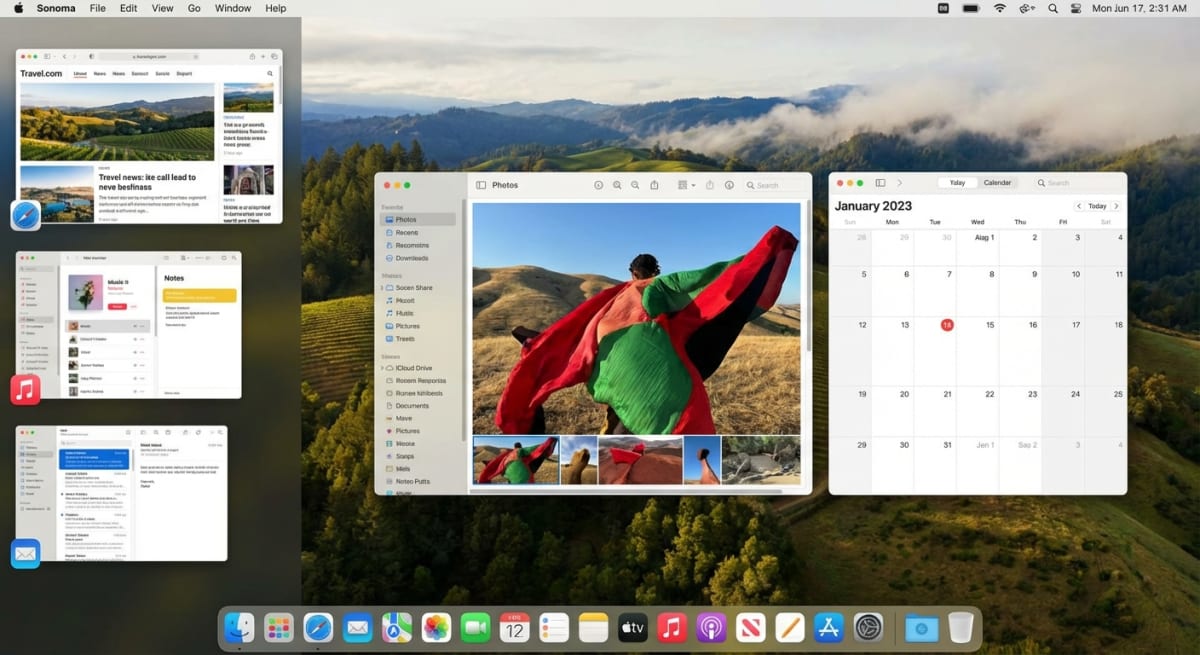This screenshot has width=1200, height=655.
Task: Switch to the Calendar tab in Calendar window
Action: pos(997,183)
